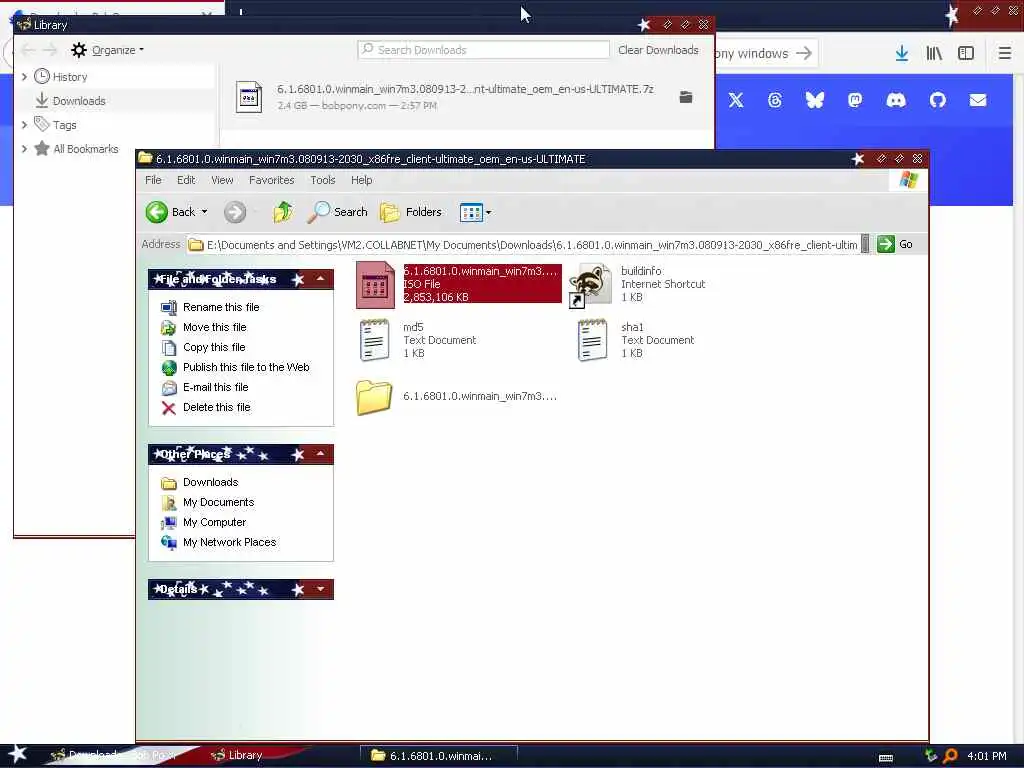
Task: Open My Computer under Other Places
Action: tap(214, 522)
